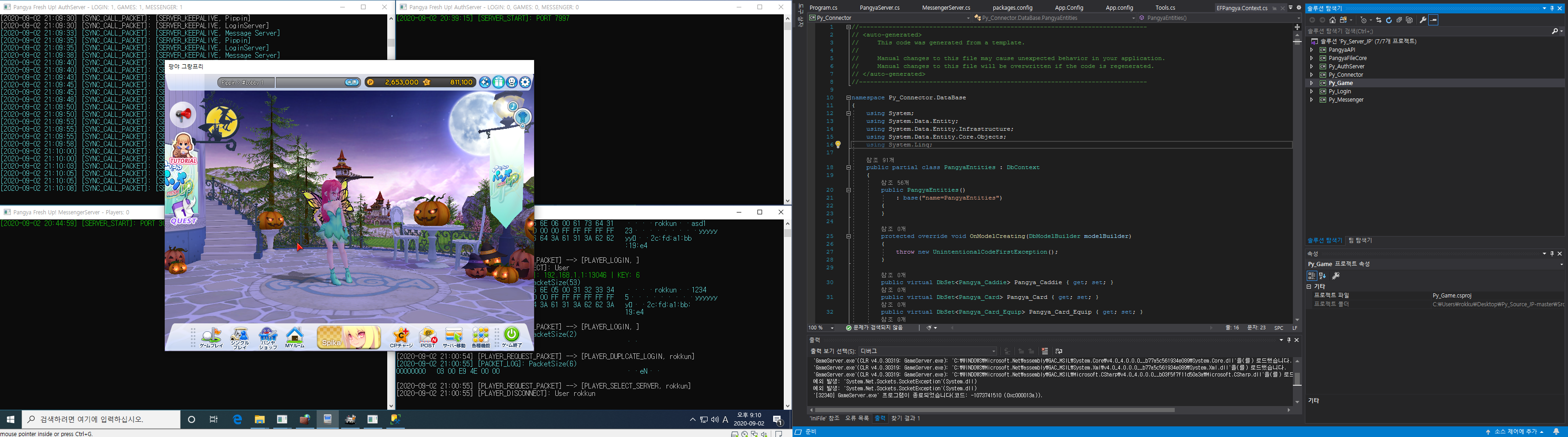Viewport: 1568px width, 437px height.
Task: Open シングルプレイ single play icon
Action: (x=240, y=337)
